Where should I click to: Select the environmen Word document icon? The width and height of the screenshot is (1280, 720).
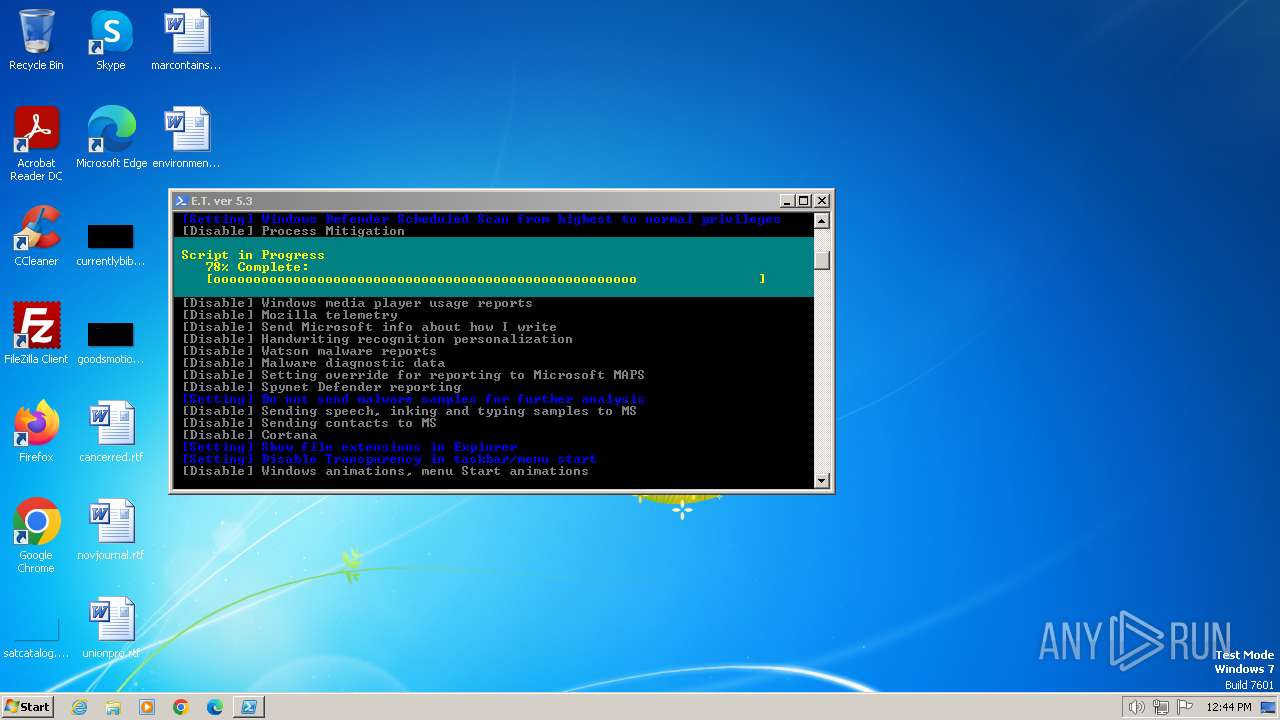186,138
